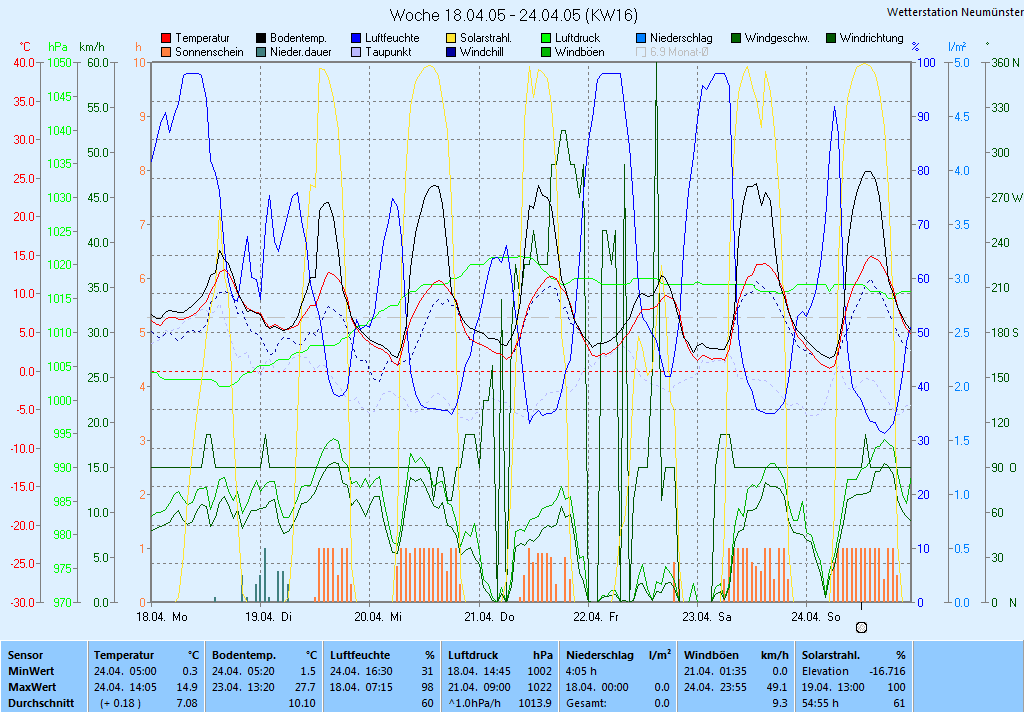Click the chart title Woche 18.04.05 - 24.04.05 (KW16)
Viewport: 1024px width, 712px height.
[x=513, y=15]
